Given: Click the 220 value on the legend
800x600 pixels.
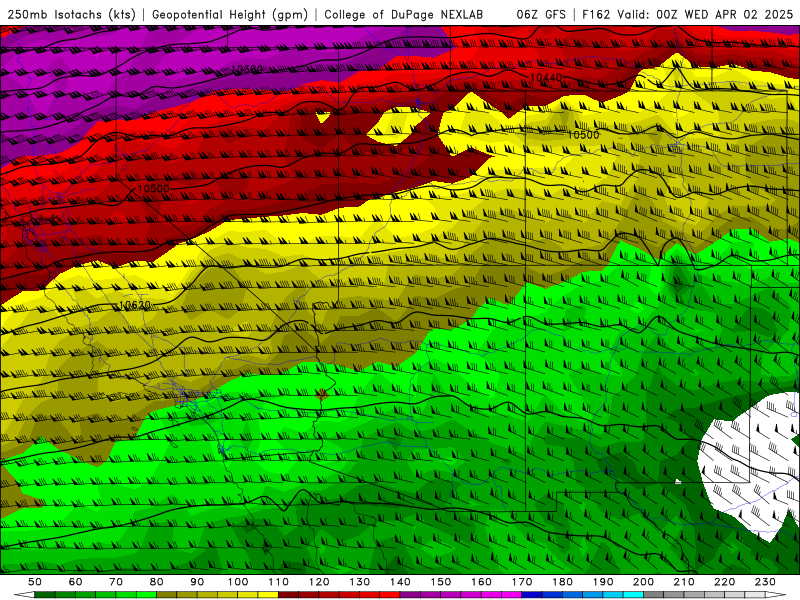Looking at the screenshot, I should click(724, 582).
